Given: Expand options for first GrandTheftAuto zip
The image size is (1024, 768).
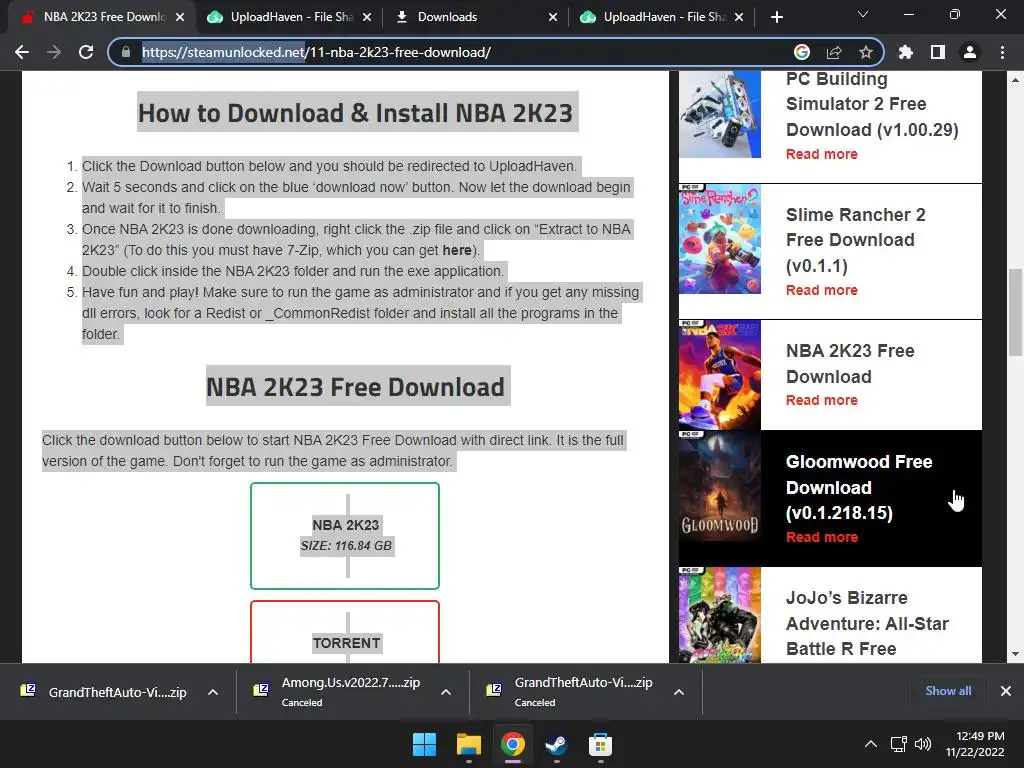Looking at the screenshot, I should point(213,692).
